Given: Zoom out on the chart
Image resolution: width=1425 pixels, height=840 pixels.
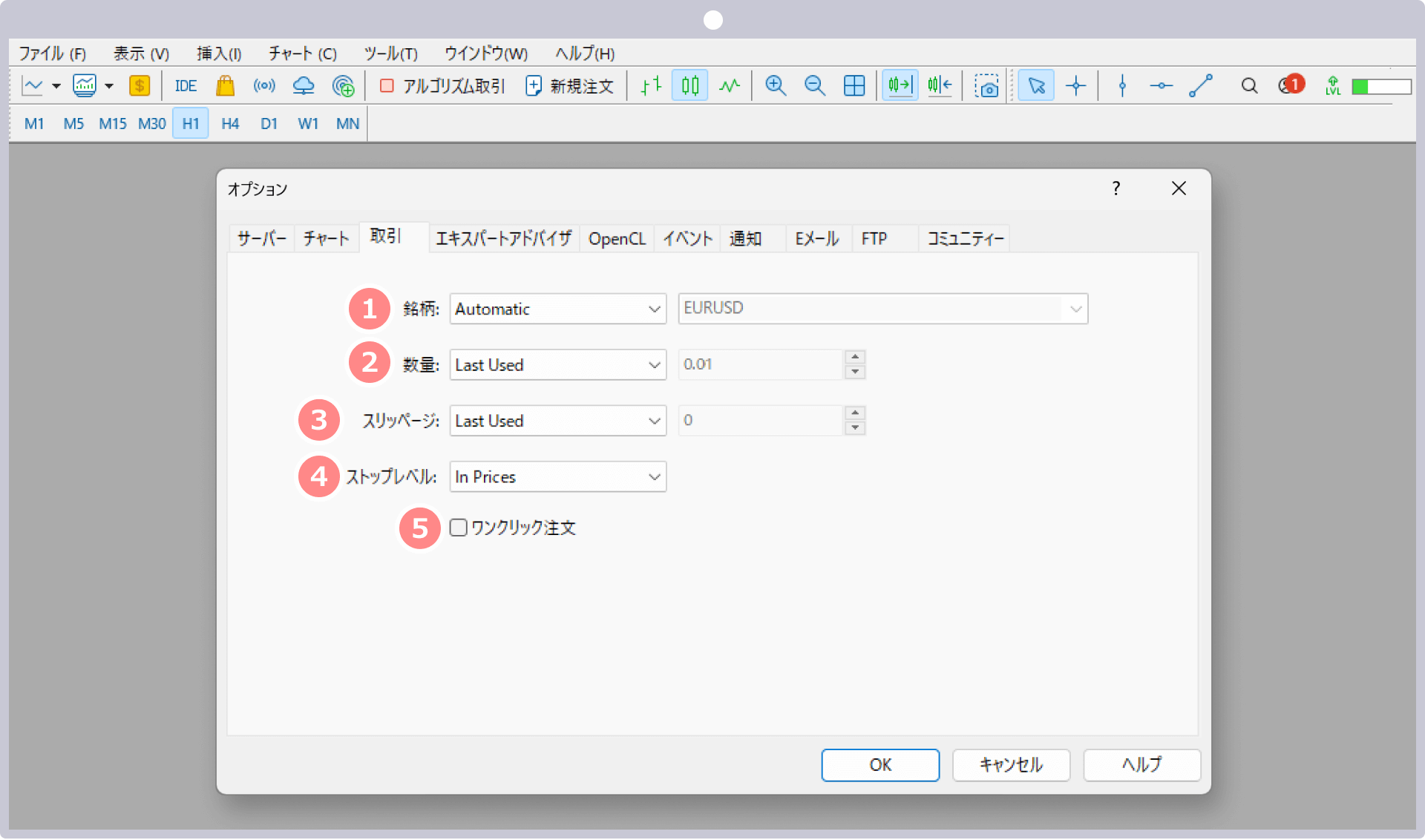Looking at the screenshot, I should [x=815, y=86].
